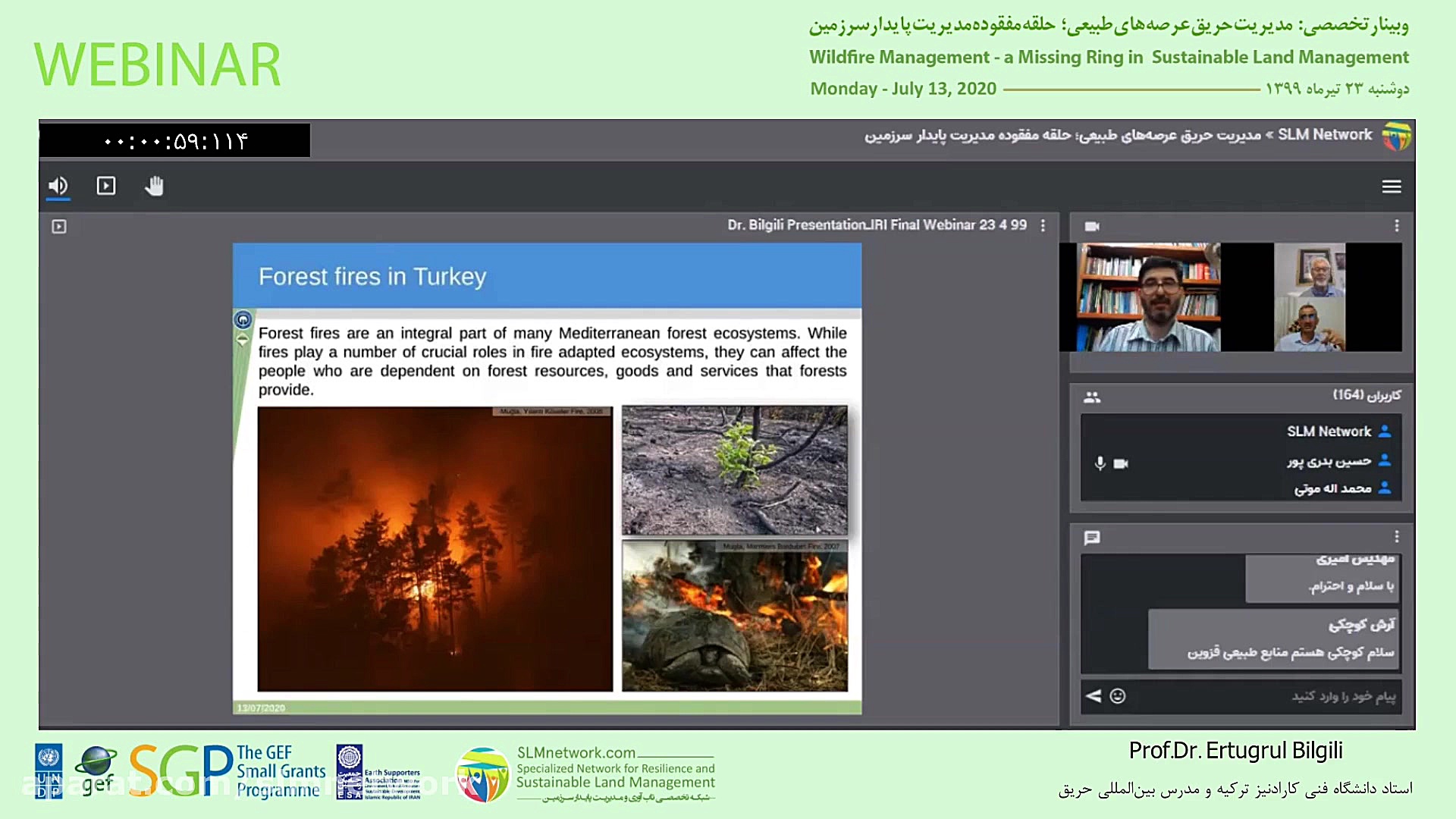Viewport: 1456px width, 819px height.
Task: Click the send message arrow icon
Action: pos(1093,695)
